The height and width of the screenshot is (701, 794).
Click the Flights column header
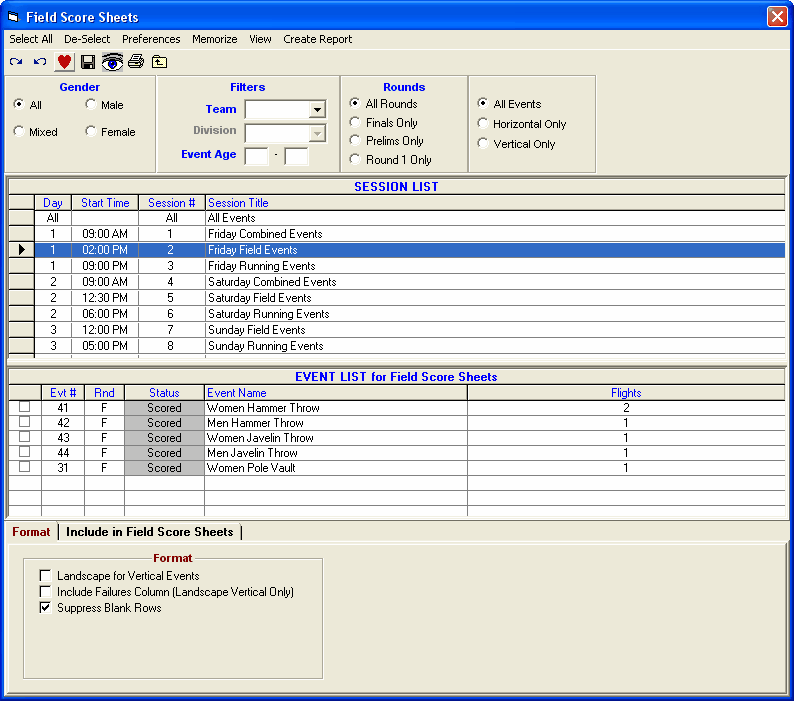(x=626, y=393)
